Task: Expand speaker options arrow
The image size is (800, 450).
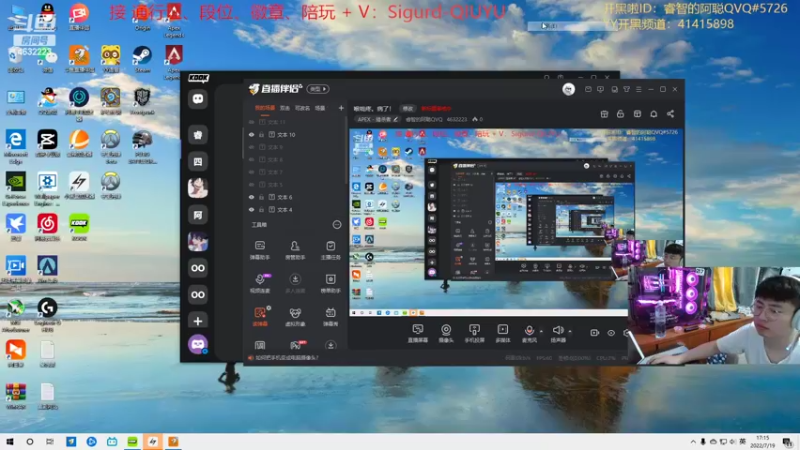Action: (x=570, y=332)
